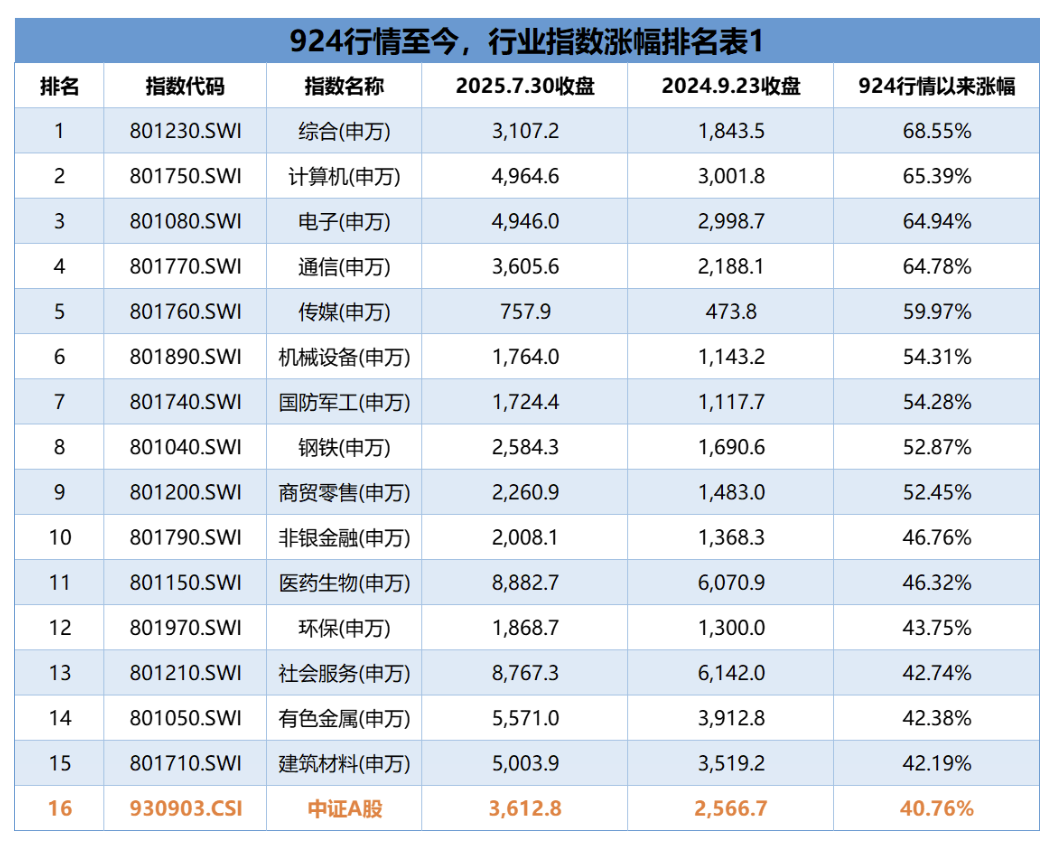Click index code 801970.SWI
The image size is (1056, 850).
[x=185, y=627]
